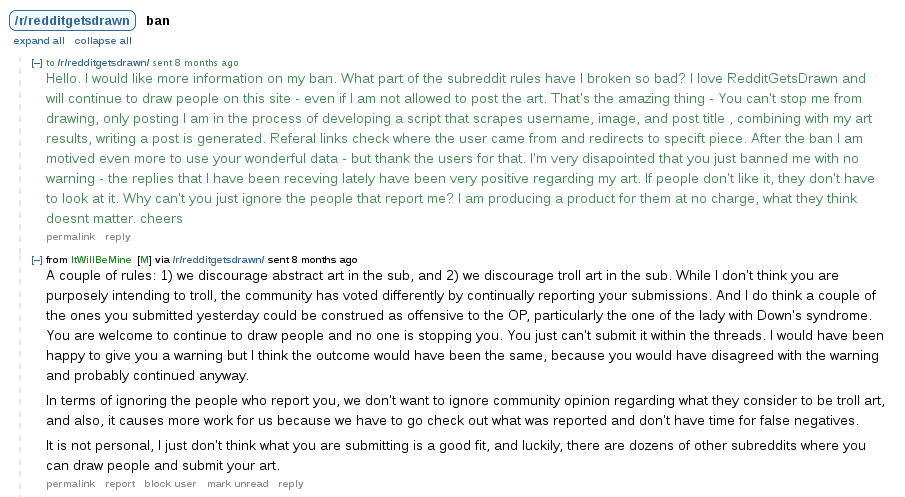Open ItWillBeMine's user profile
This screenshot has width=905, height=497.
pos(101,260)
